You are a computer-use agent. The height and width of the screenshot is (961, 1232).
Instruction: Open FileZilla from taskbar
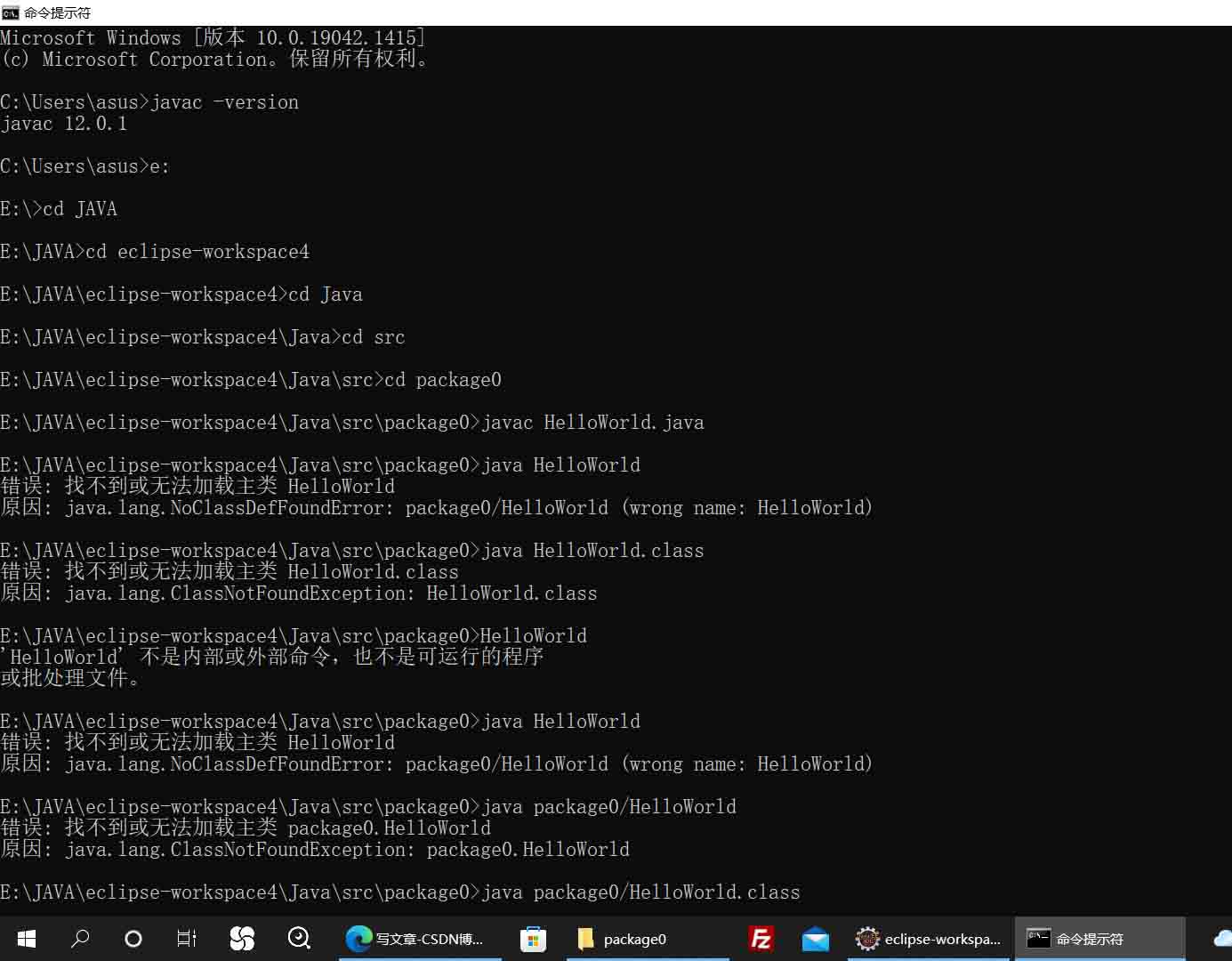[x=761, y=939]
